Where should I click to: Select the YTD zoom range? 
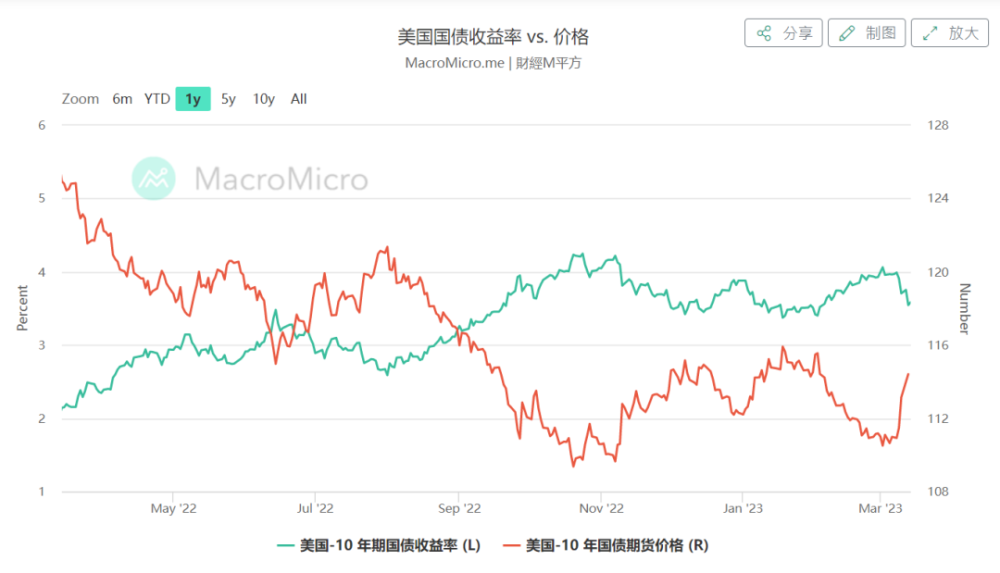click(x=157, y=99)
